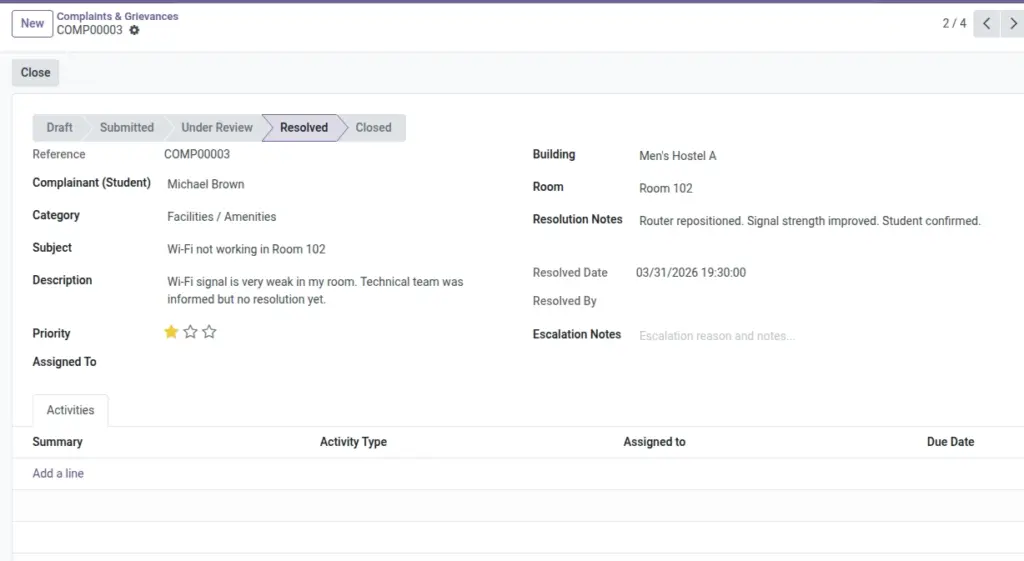
Task: Go to the next record with right arrow
Action: click(x=1013, y=24)
